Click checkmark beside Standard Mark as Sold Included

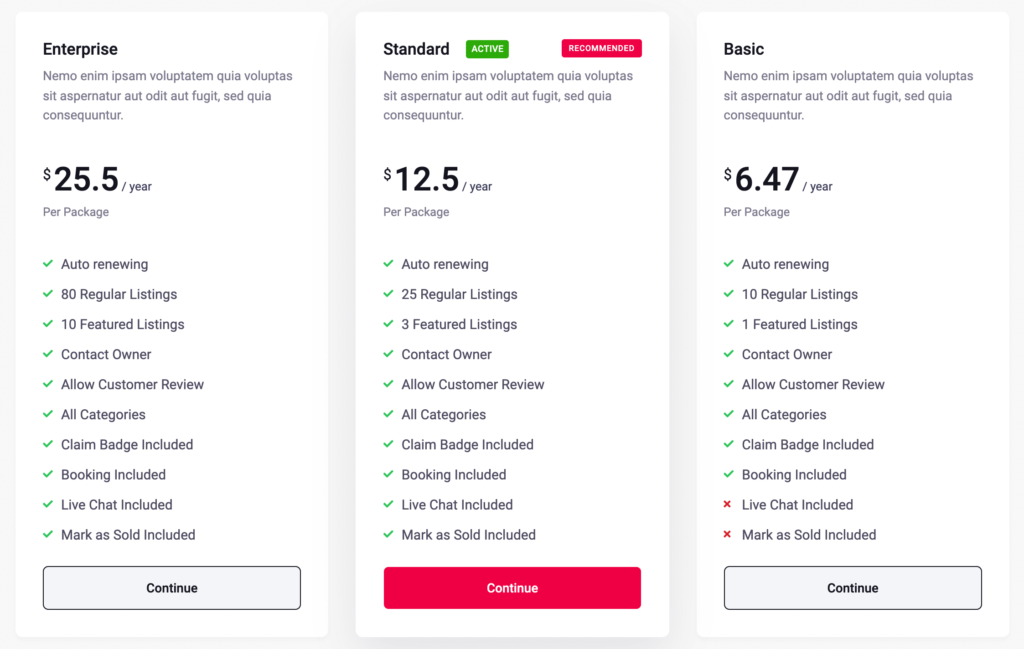click(x=389, y=534)
